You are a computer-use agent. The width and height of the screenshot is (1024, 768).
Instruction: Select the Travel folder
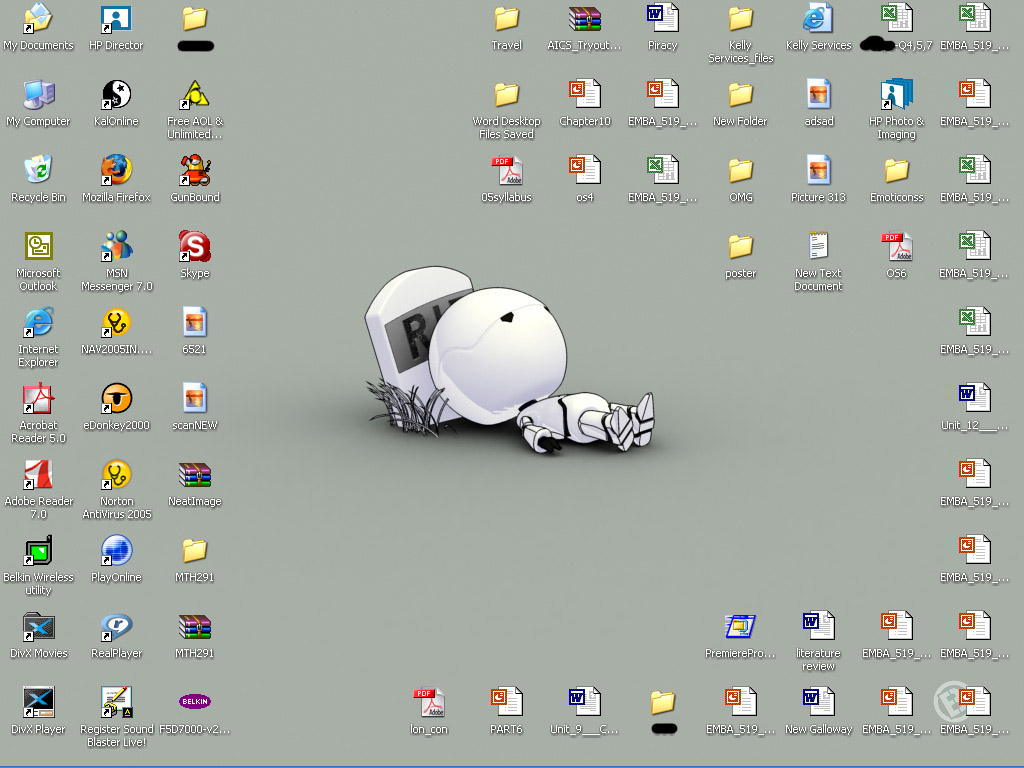[x=506, y=19]
